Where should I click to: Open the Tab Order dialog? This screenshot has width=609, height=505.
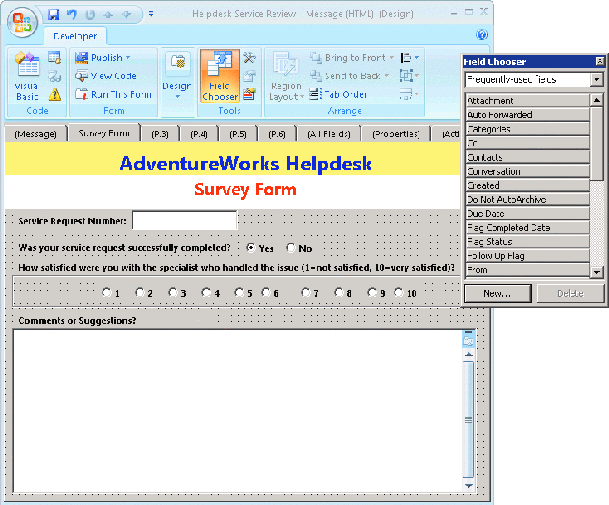coord(338,94)
